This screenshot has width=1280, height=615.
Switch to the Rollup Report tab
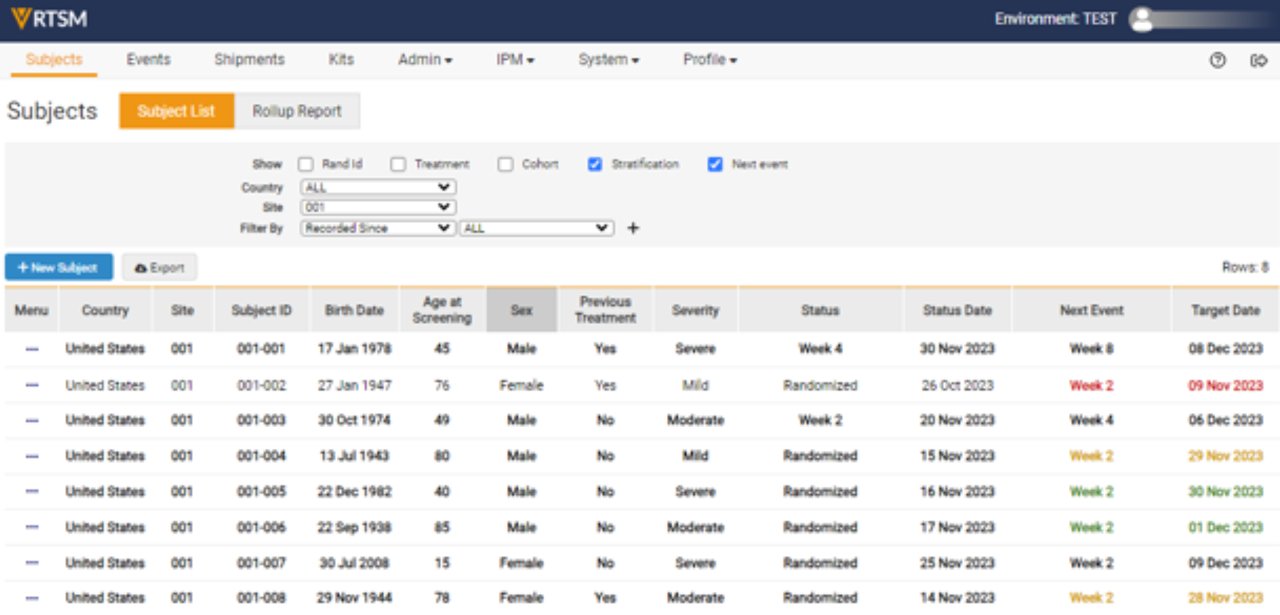[297, 111]
